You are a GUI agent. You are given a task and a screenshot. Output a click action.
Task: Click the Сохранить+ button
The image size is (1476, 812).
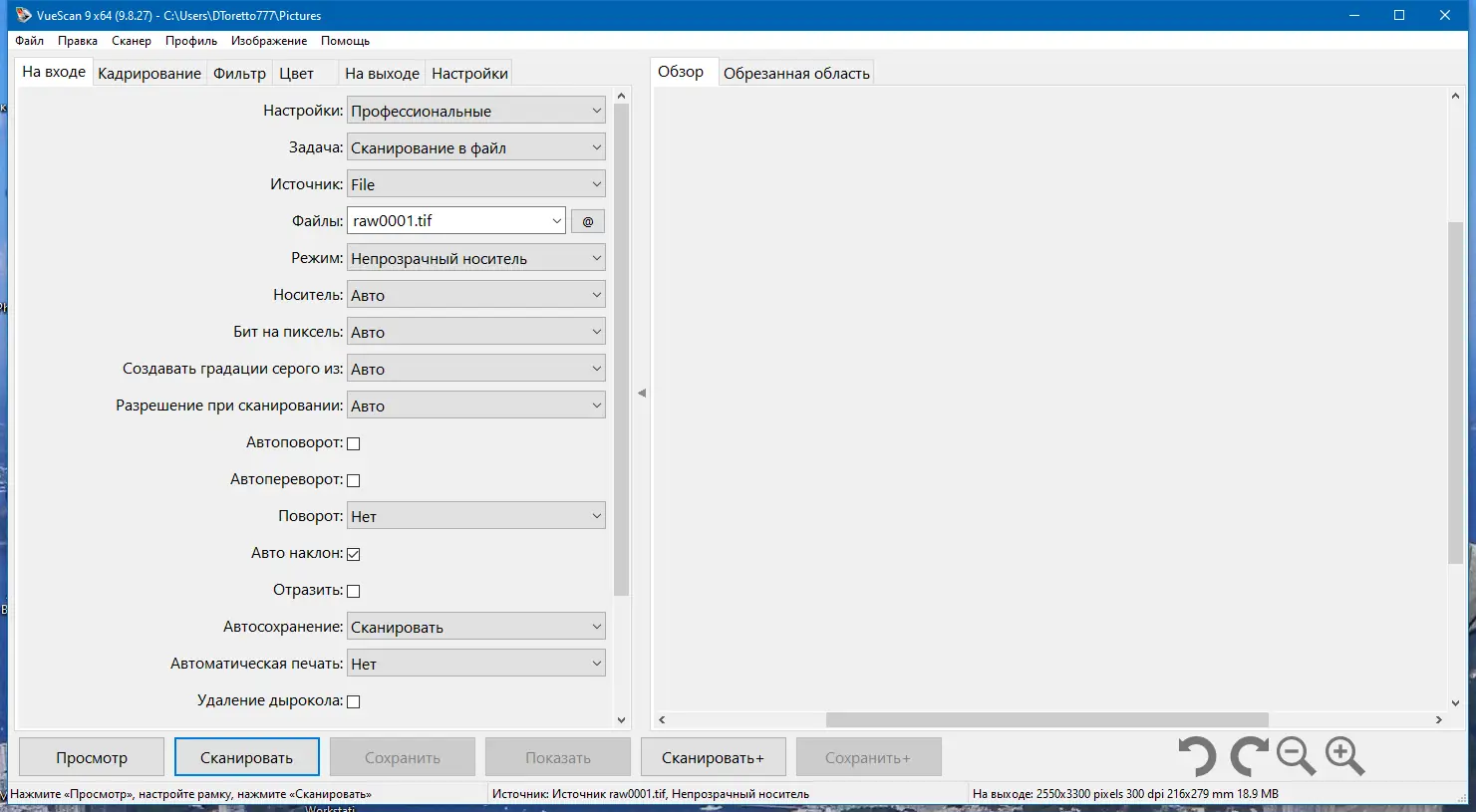tap(868, 757)
